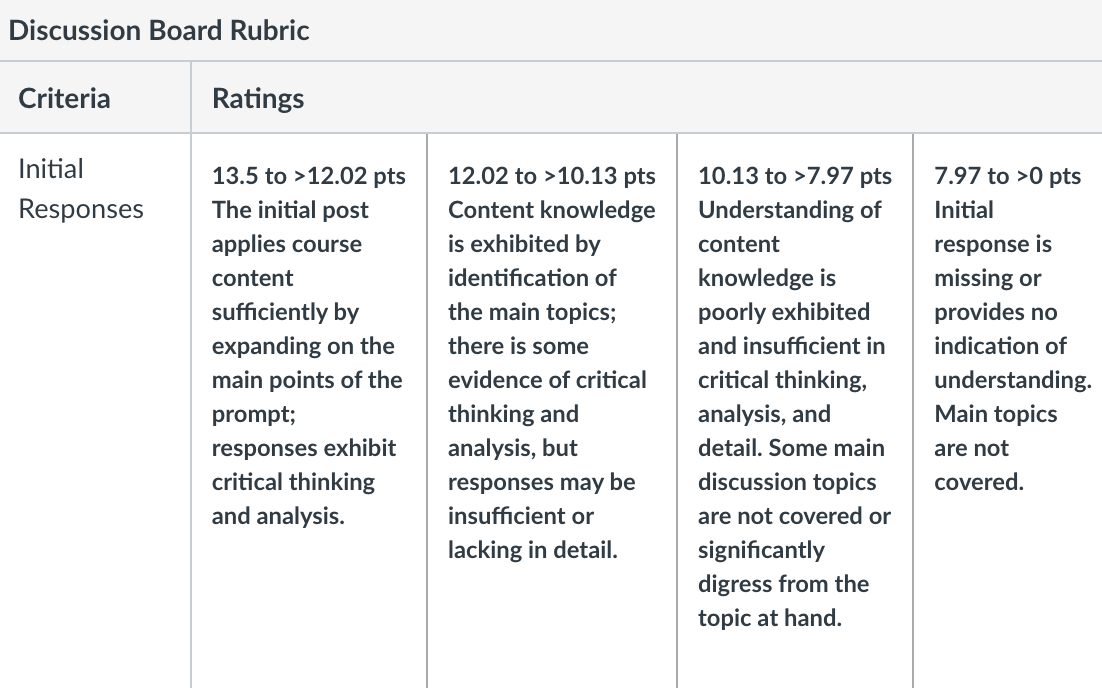Viewport: 1102px width, 688px height.
Task: Click 'provides no indication of understanding' text
Action: point(1013,346)
